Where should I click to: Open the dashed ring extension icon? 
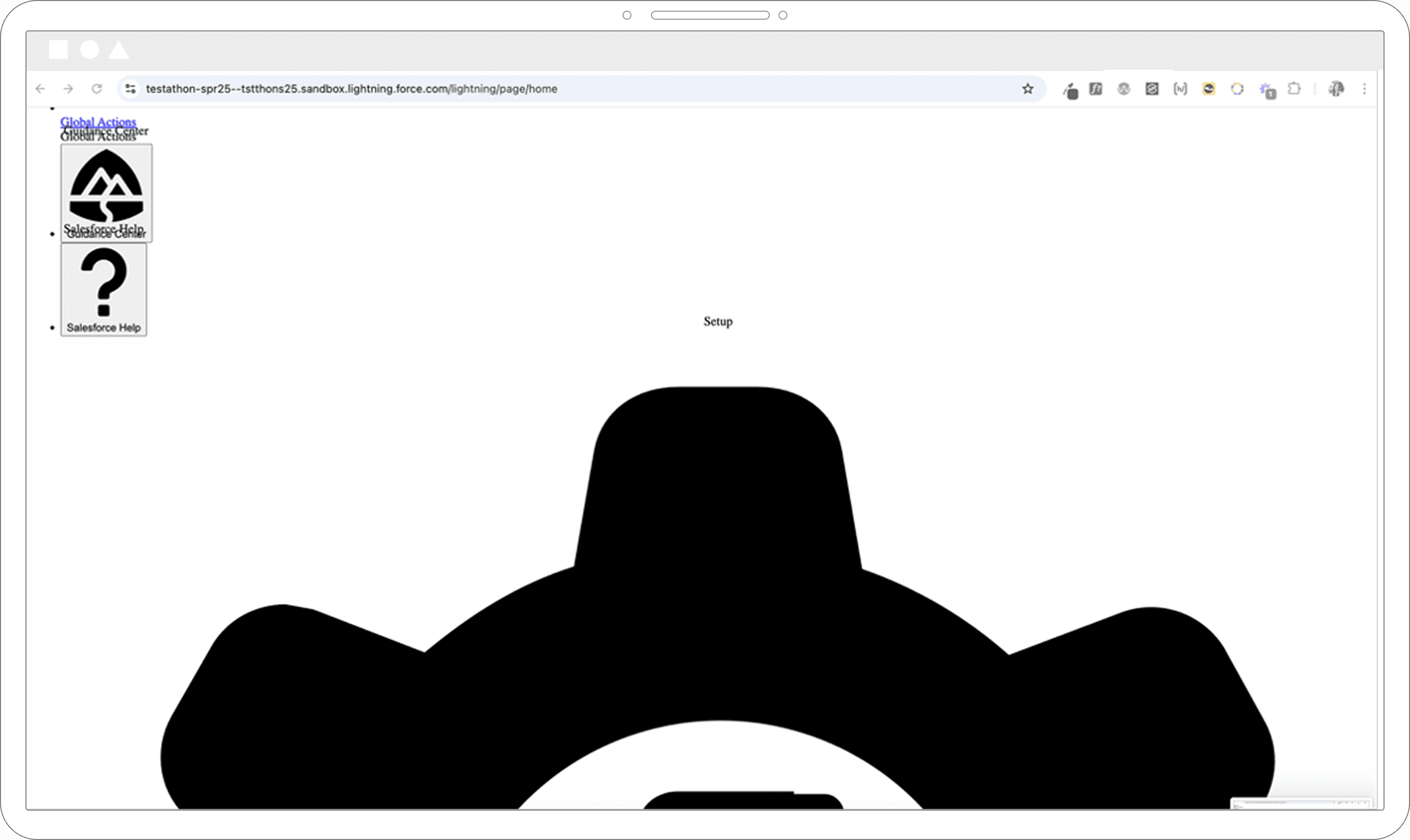click(x=1237, y=89)
